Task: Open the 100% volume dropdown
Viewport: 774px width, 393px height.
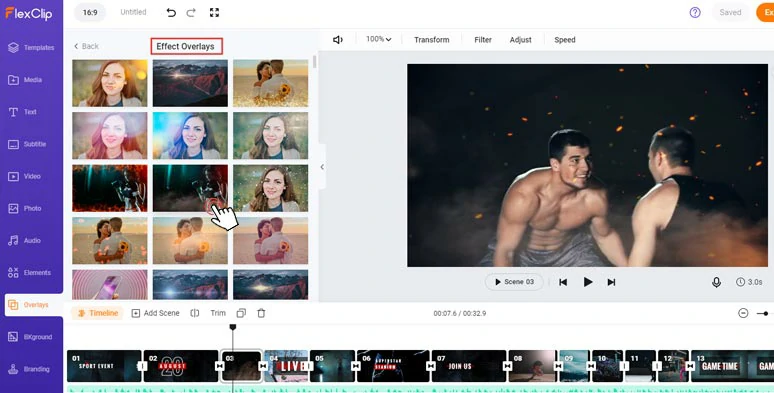Action: click(x=379, y=39)
